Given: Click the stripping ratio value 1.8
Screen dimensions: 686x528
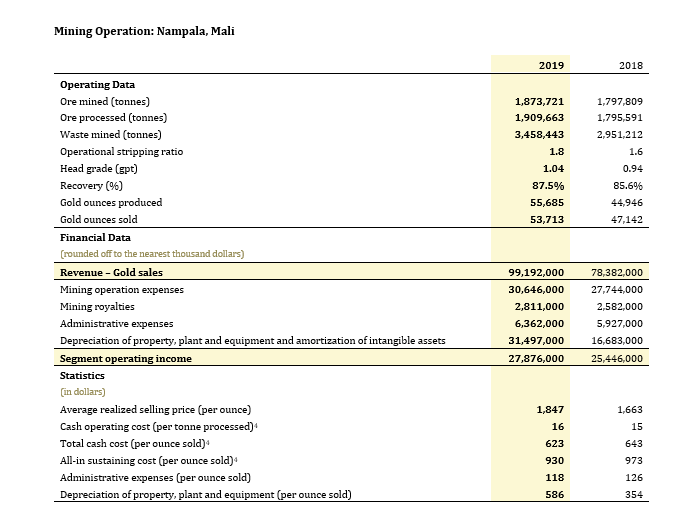Looking at the screenshot, I should (556, 152).
